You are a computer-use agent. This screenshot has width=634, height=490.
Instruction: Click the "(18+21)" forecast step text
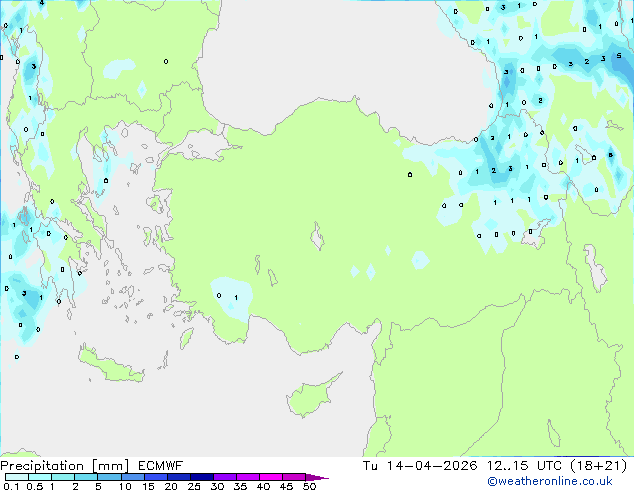[x=598, y=466]
